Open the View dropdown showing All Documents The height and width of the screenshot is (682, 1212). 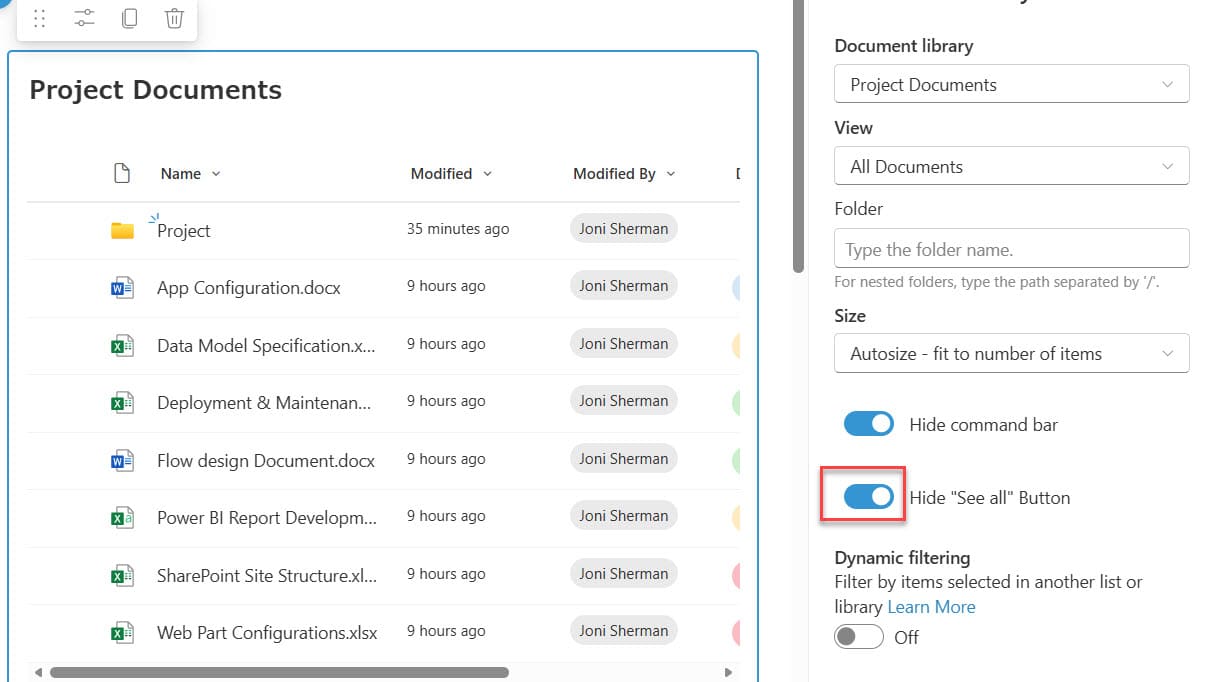point(1011,166)
